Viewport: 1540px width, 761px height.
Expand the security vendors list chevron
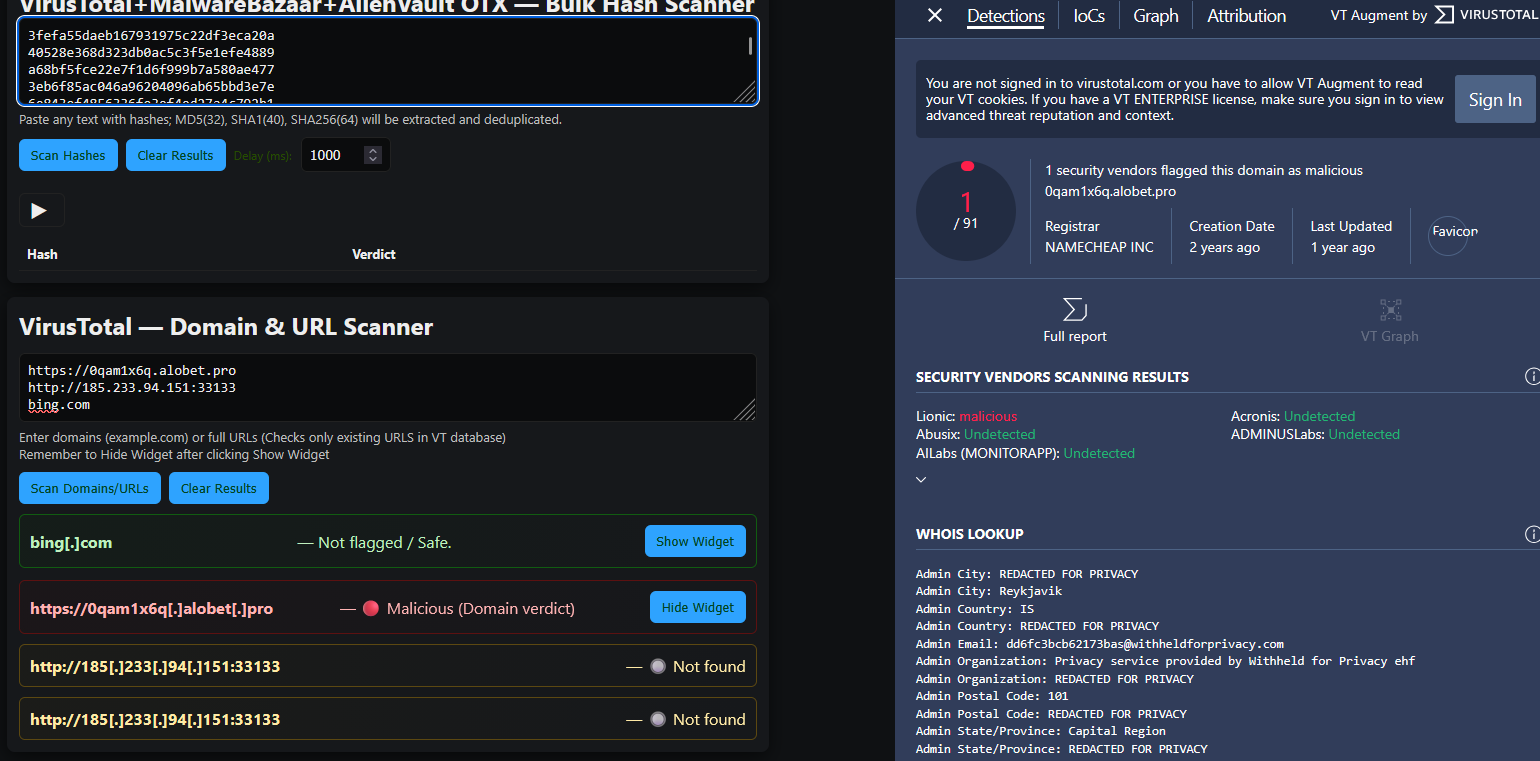921,479
